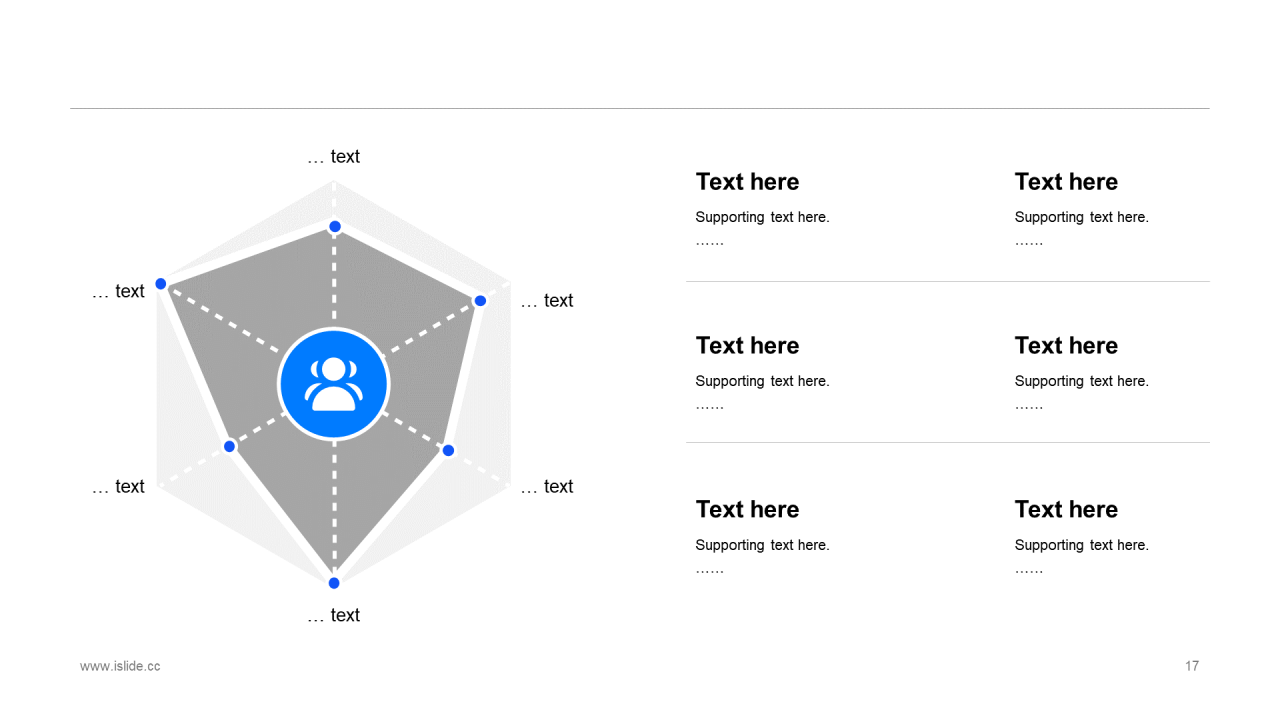Select the first-row left 'Text here' heading
The height and width of the screenshot is (720, 1280).
point(747,182)
